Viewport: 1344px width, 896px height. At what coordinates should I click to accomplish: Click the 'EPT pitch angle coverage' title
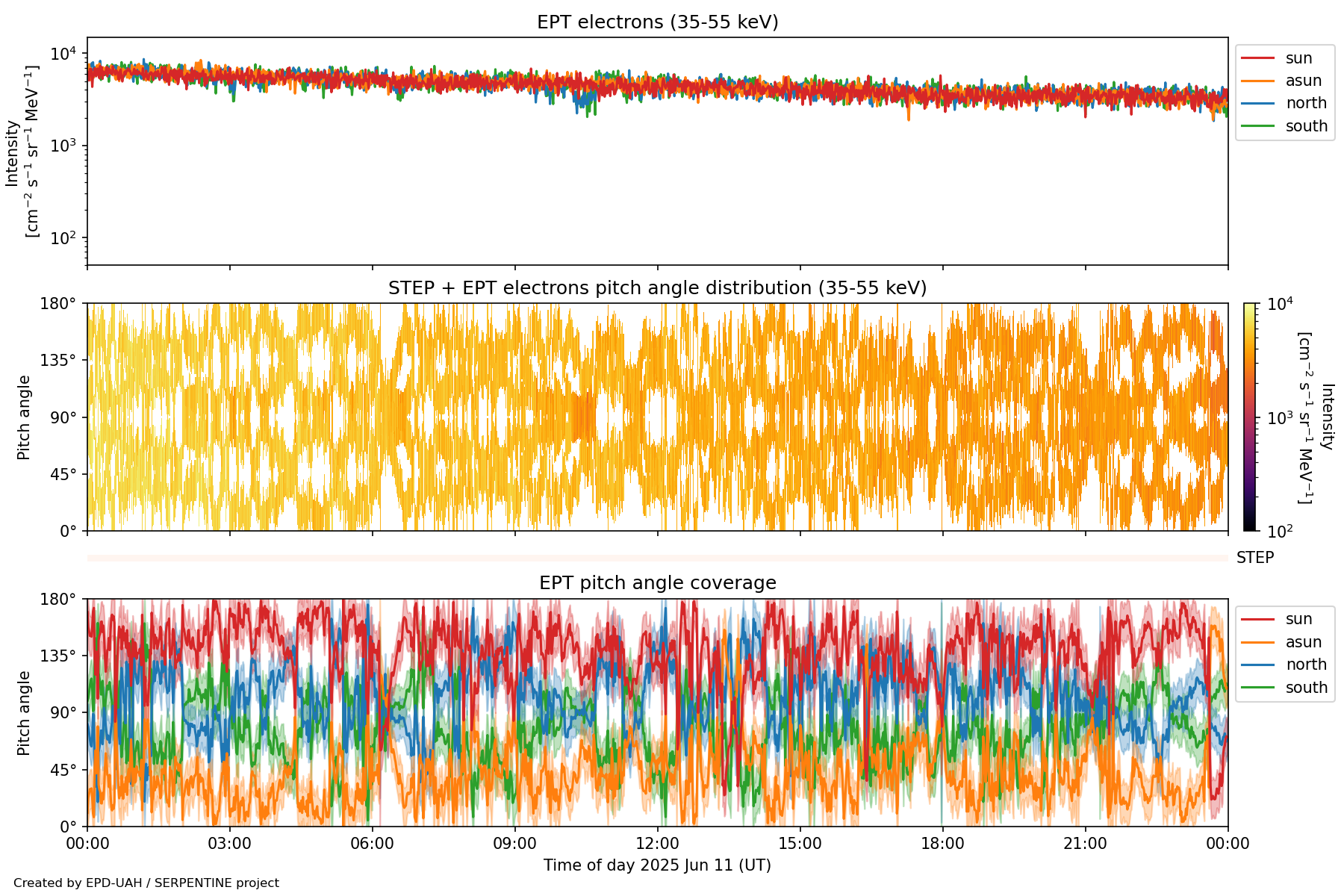tap(657, 583)
